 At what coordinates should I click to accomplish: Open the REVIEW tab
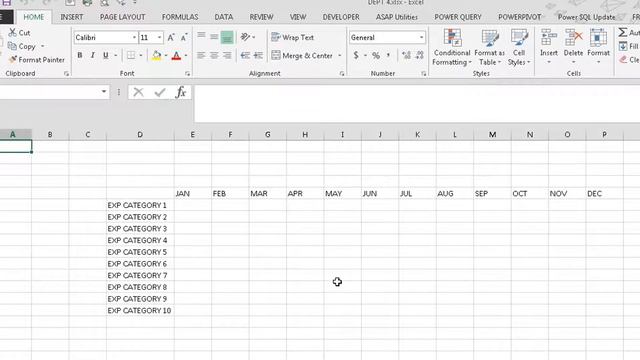261,17
